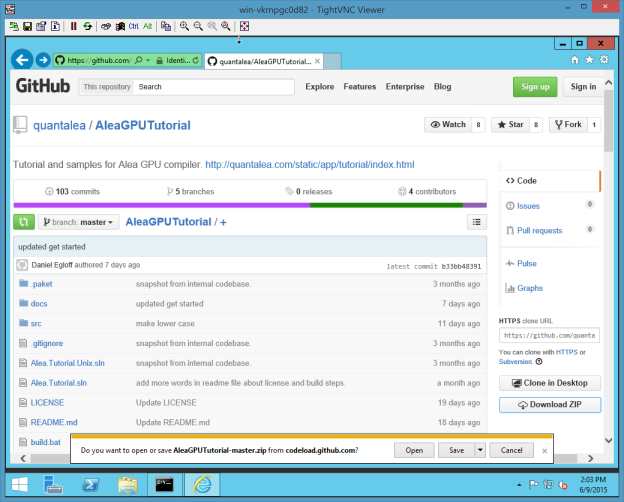Click the auto zoom magnifier icon
The width and height of the screenshot is (624, 502).
coord(226,26)
